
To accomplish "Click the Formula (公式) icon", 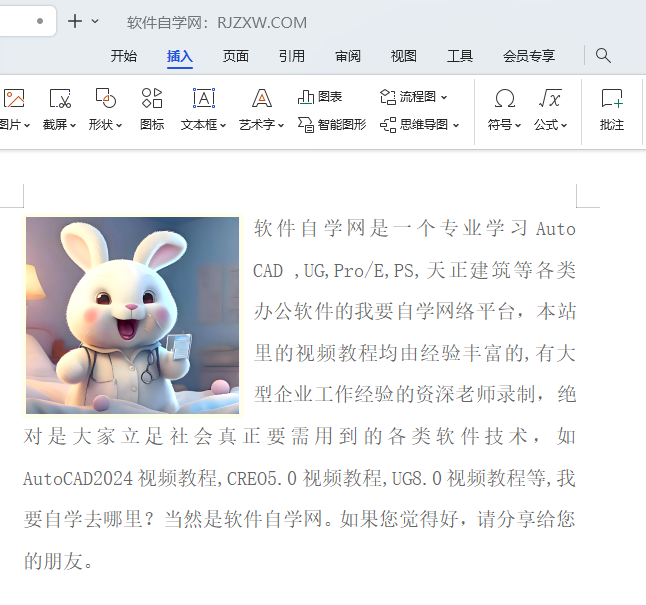I will click(550, 98).
